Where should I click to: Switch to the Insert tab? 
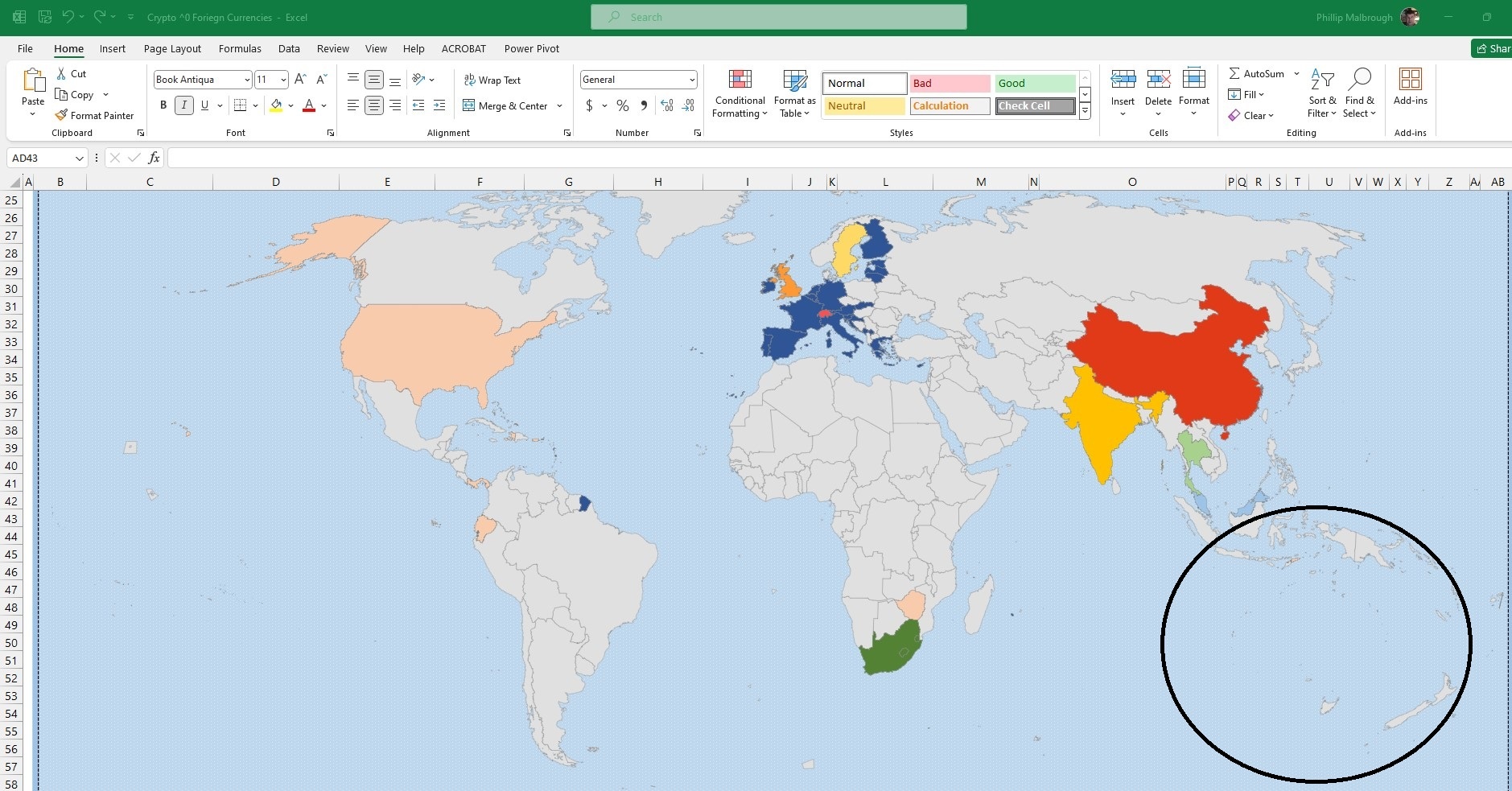(x=113, y=48)
